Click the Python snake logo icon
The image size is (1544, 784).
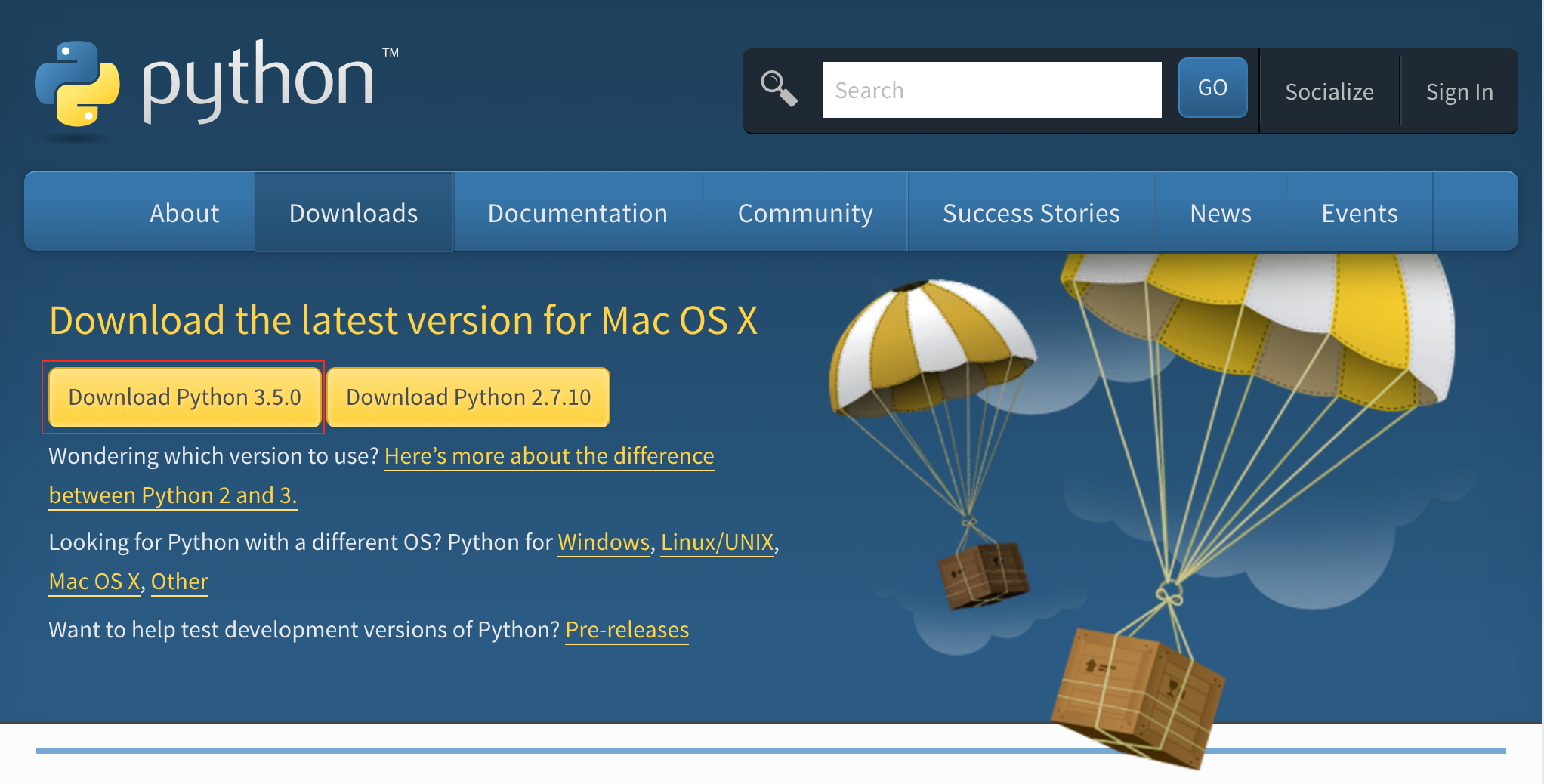coord(77,84)
